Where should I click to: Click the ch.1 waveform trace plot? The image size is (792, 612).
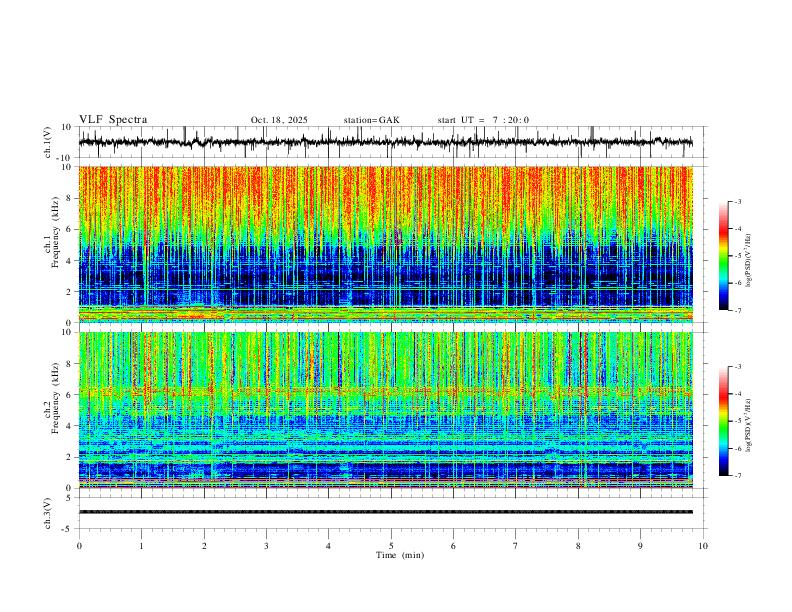pyautogui.click(x=386, y=142)
